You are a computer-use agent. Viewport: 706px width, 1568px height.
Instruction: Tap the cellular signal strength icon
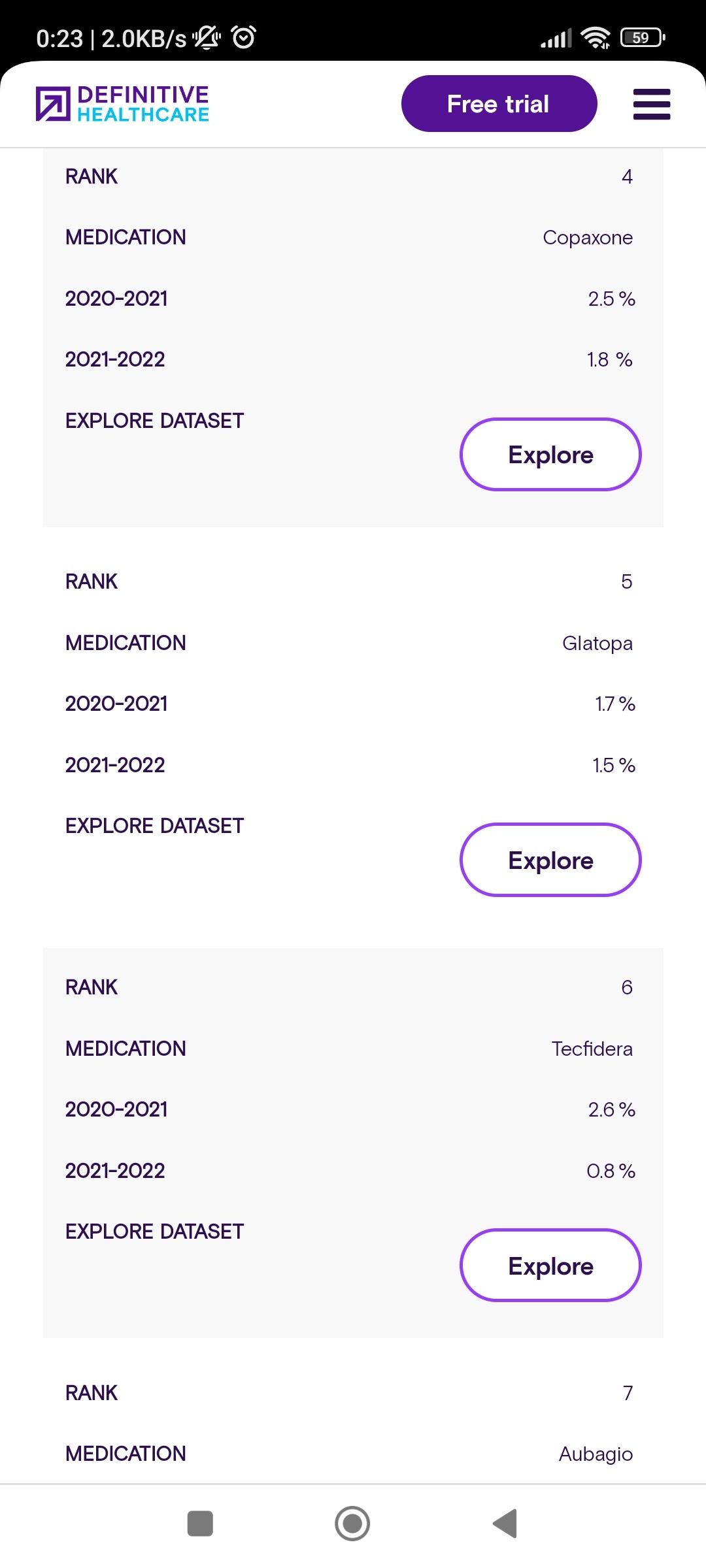(x=556, y=39)
